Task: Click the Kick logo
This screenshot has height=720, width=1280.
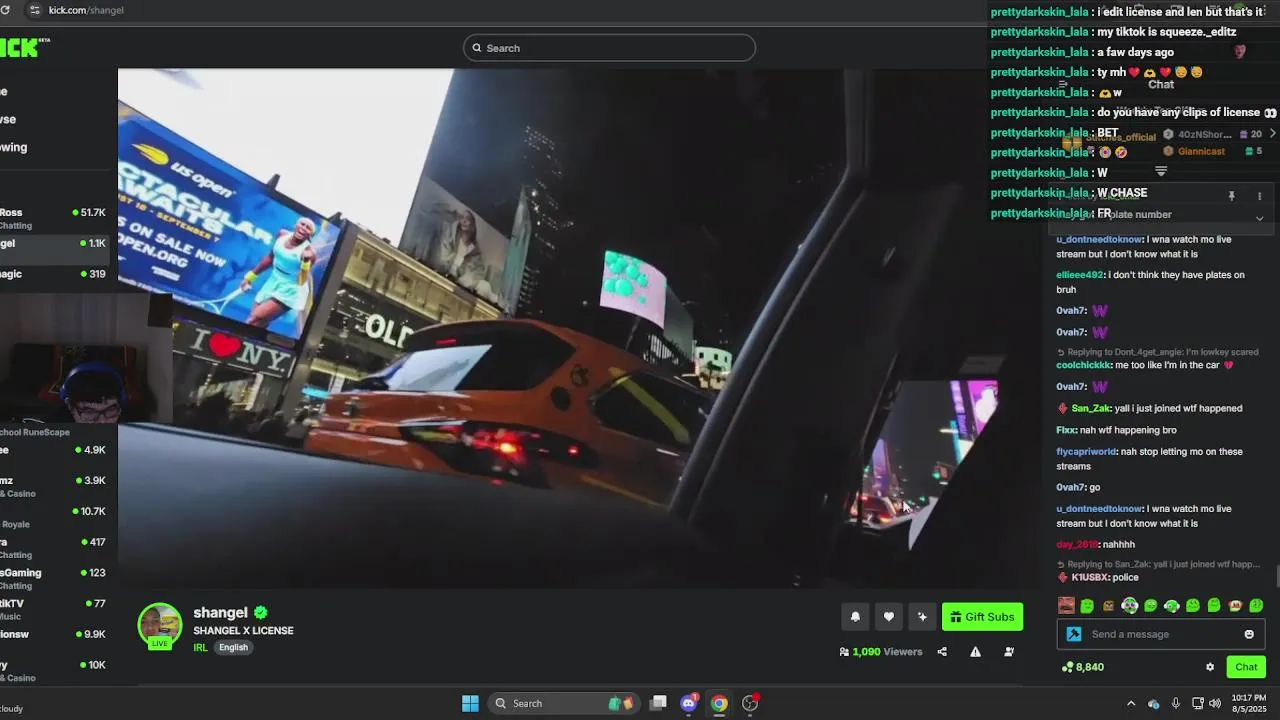Action: [x=22, y=47]
